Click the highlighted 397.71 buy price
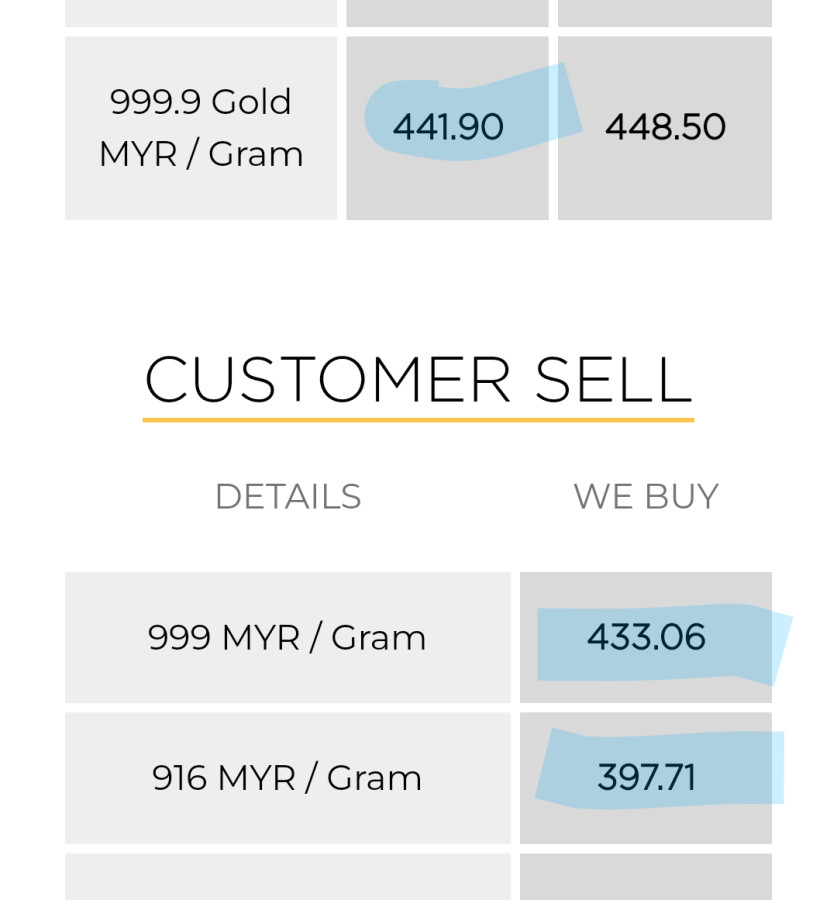This screenshot has width=837, height=900. click(646, 777)
